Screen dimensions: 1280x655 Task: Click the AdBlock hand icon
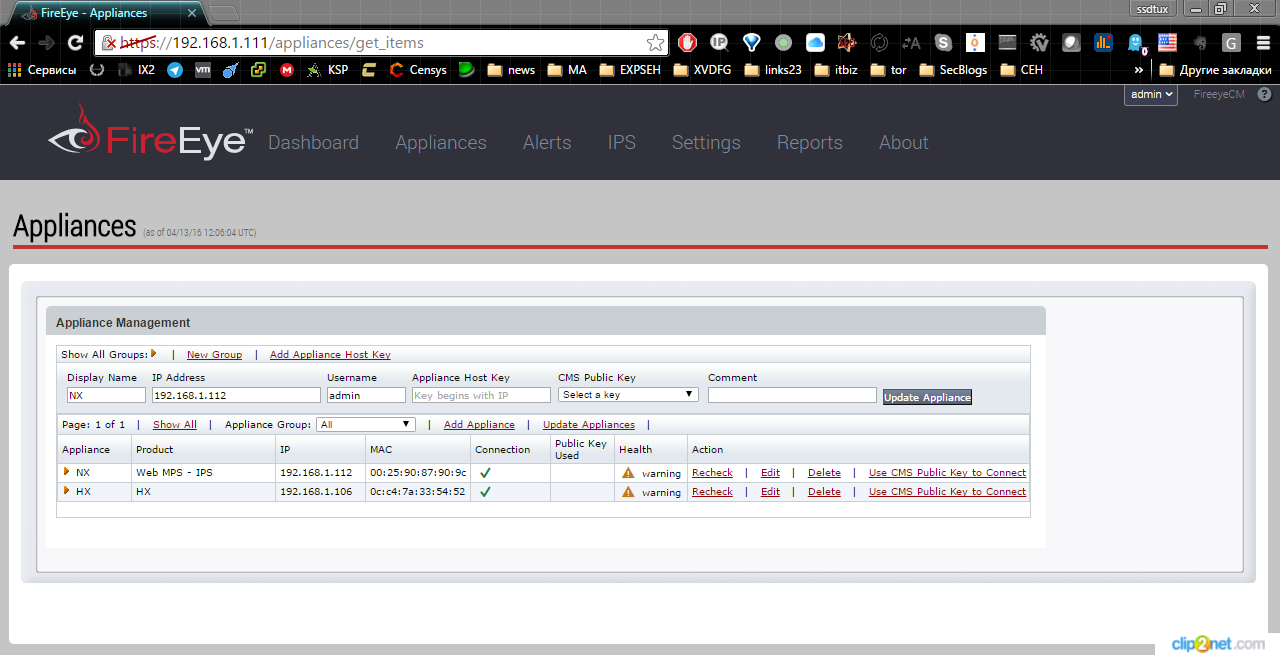[x=686, y=42]
